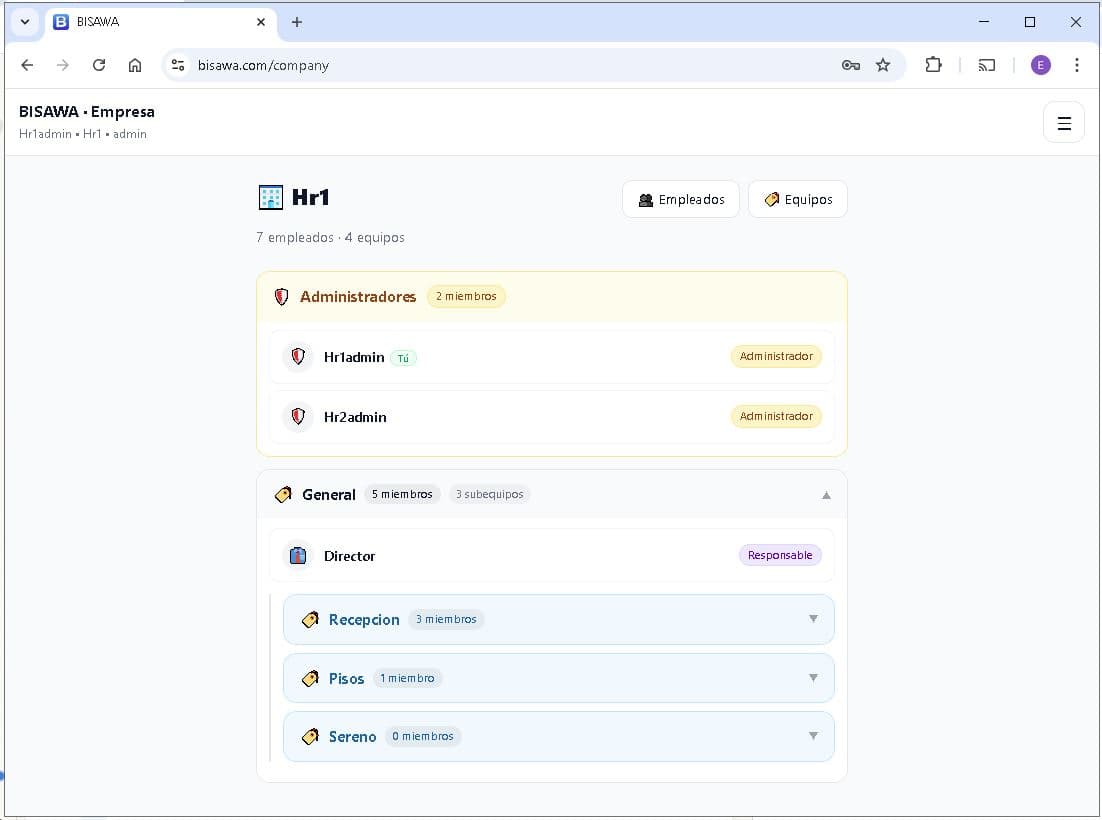Click the Hr1 company grid icon
This screenshot has width=1102, height=820.
tap(270, 197)
